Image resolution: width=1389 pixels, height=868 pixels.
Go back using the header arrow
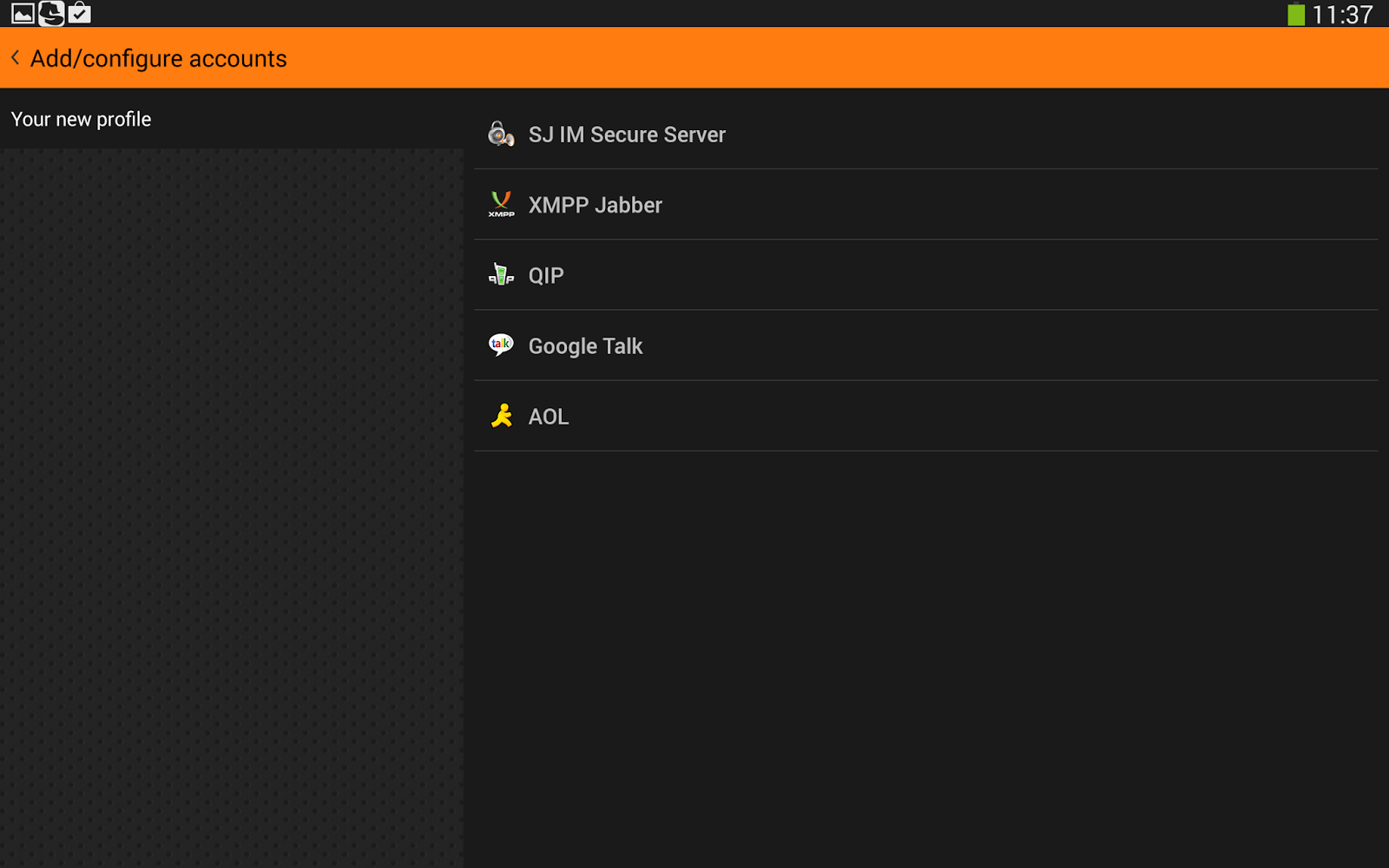[x=16, y=58]
